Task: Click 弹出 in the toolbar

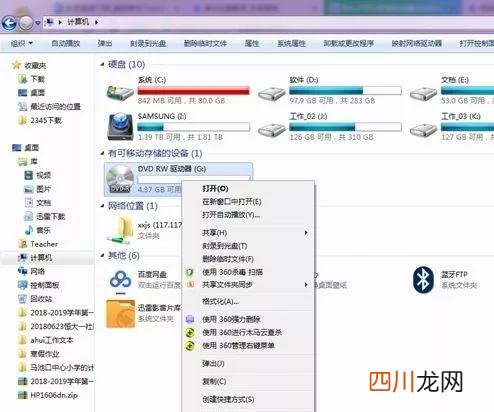Action: [x=105, y=43]
